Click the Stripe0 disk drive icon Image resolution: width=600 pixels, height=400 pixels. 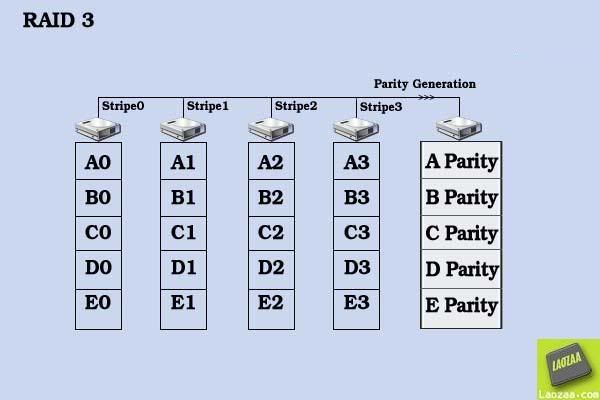98,129
